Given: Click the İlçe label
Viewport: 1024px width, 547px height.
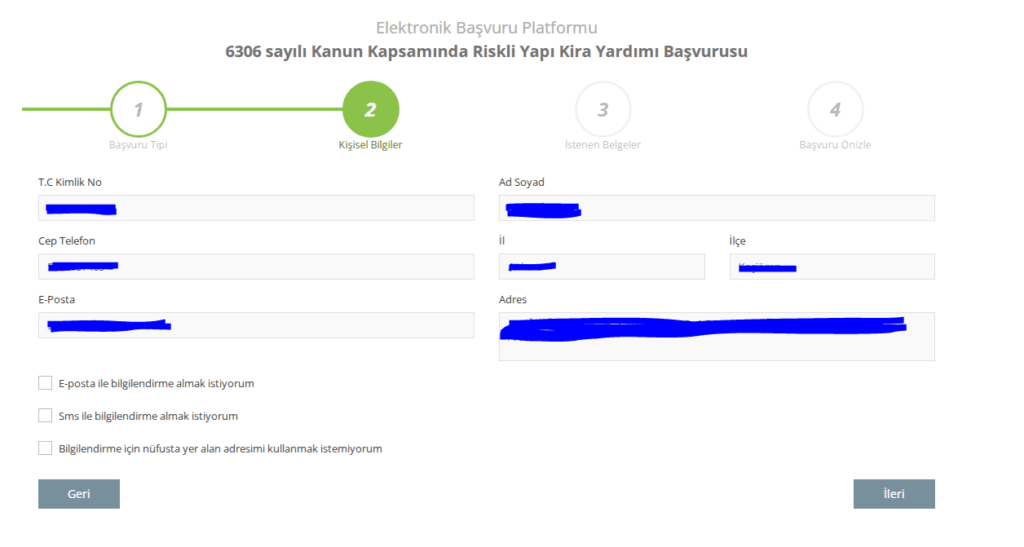Looking at the screenshot, I should [737, 241].
